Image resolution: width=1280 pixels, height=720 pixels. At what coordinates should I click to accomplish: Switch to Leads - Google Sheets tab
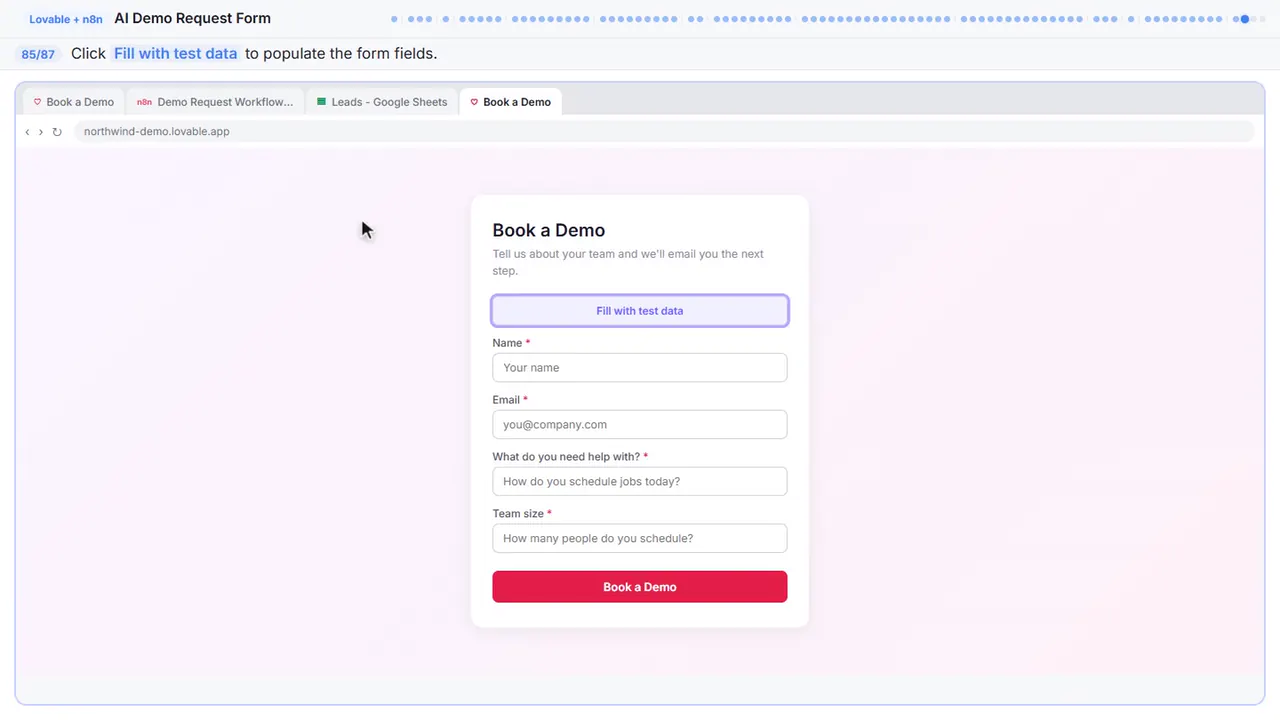(x=382, y=102)
